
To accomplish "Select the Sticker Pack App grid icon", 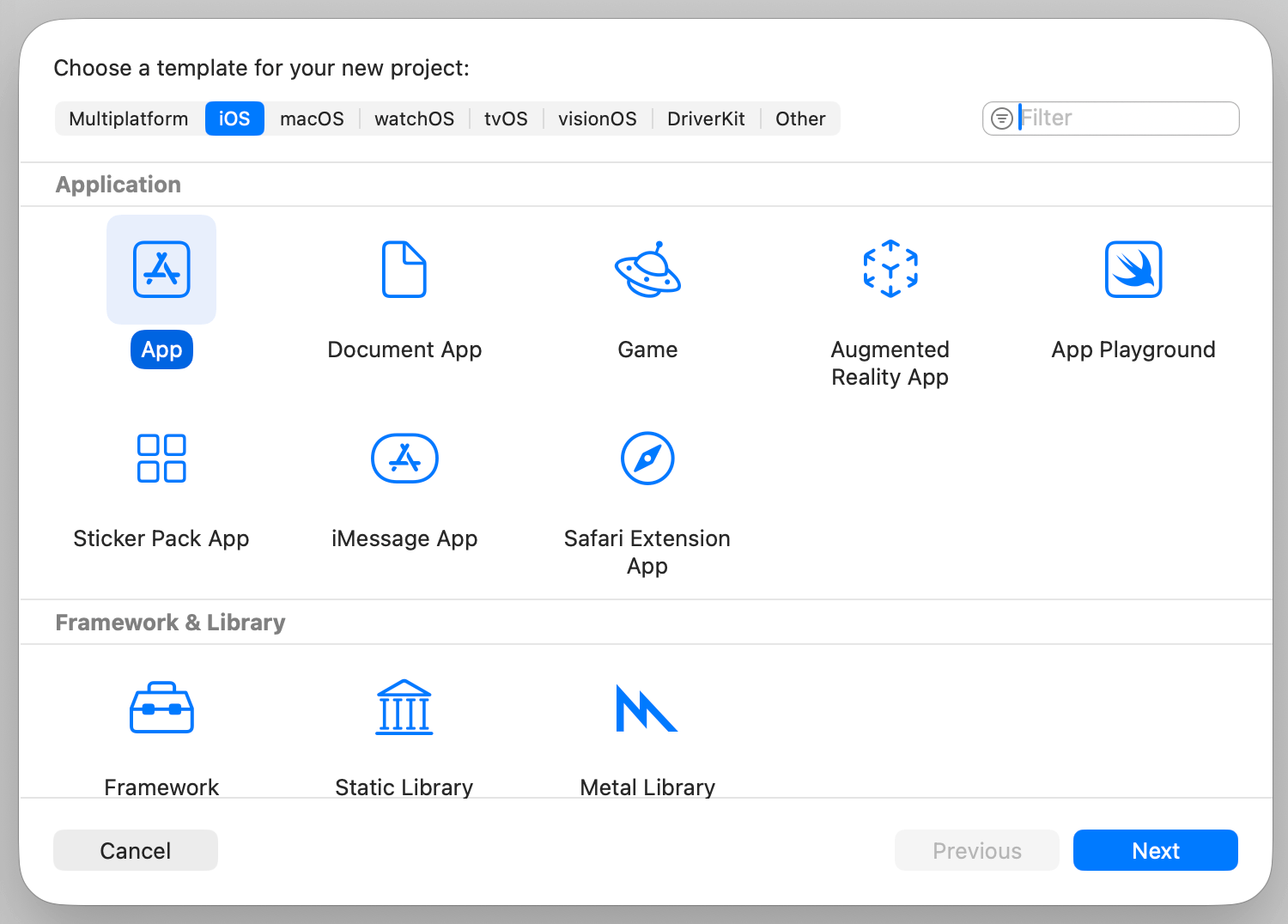I will pos(161,458).
